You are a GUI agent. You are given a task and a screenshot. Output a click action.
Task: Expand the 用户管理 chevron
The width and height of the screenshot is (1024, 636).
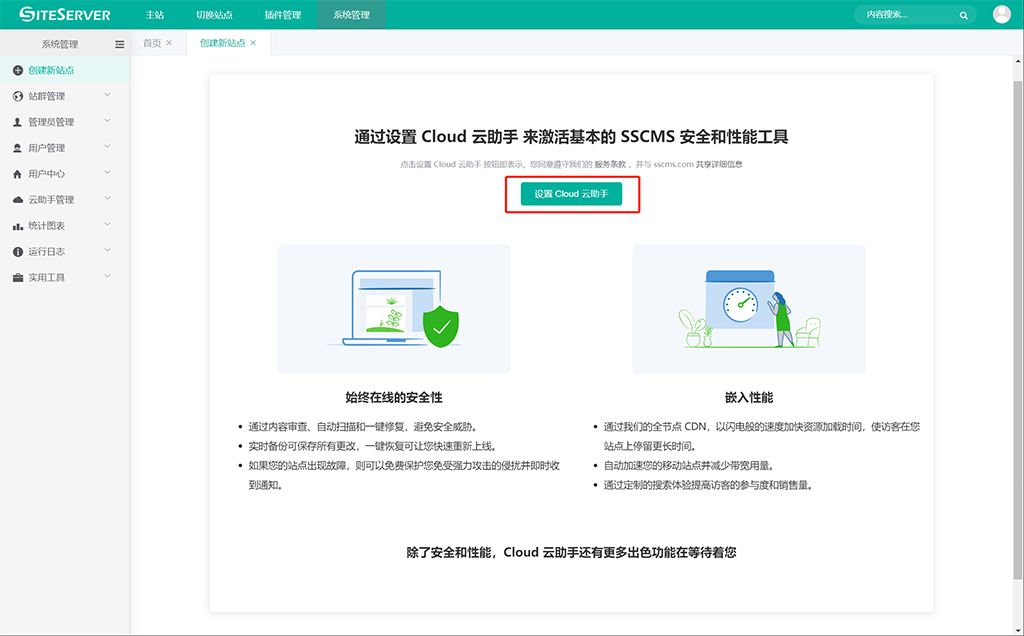click(x=107, y=147)
